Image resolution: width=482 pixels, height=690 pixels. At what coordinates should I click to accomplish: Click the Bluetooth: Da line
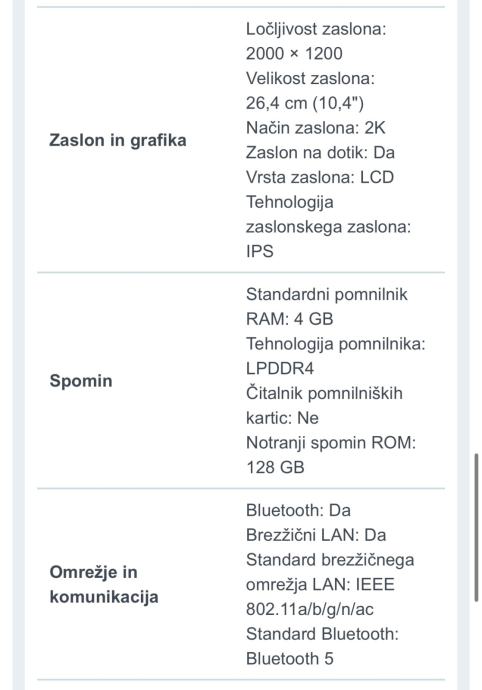pyautogui.click(x=298, y=510)
